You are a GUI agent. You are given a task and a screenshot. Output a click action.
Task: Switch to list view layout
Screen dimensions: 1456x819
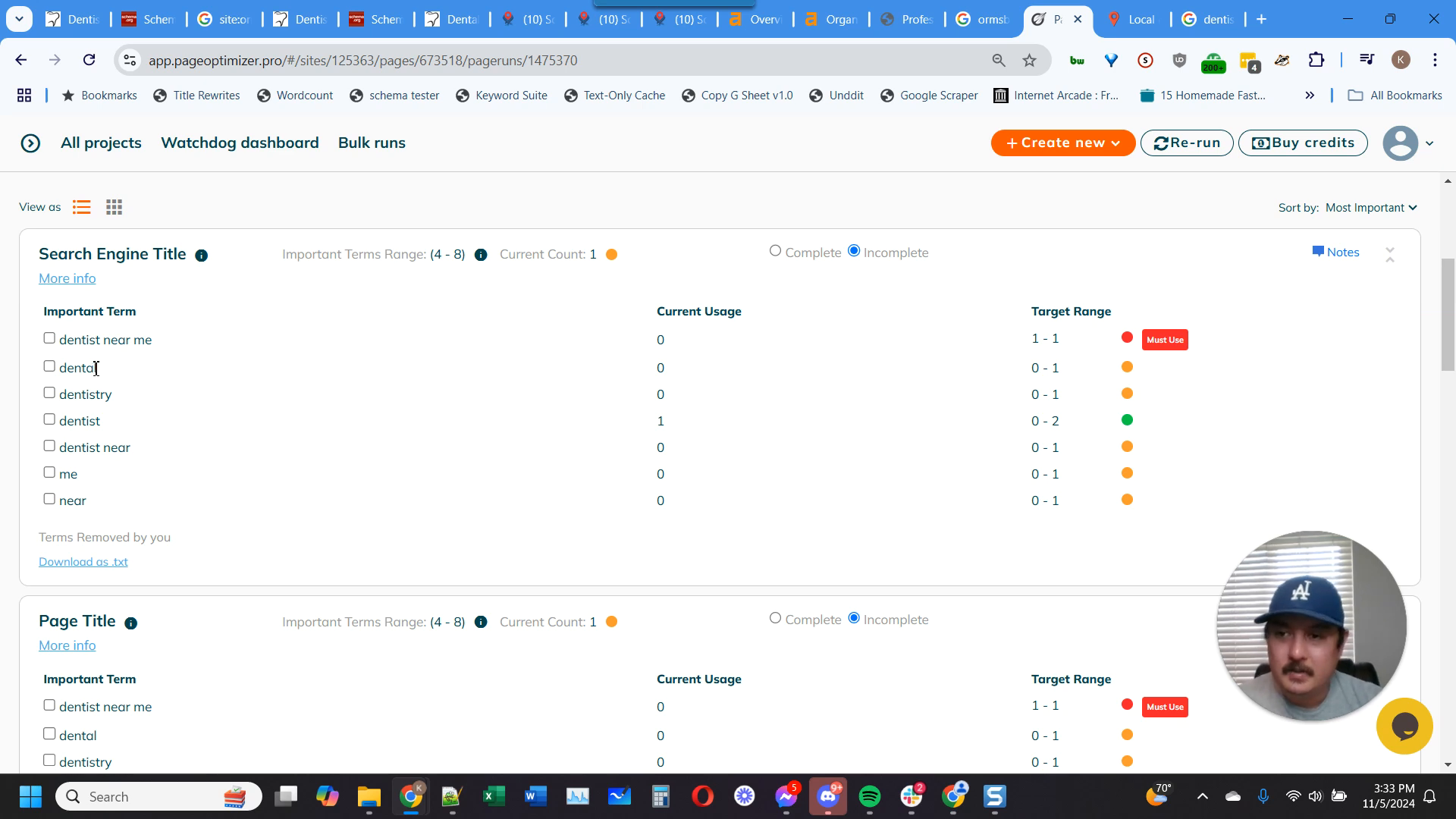click(81, 207)
